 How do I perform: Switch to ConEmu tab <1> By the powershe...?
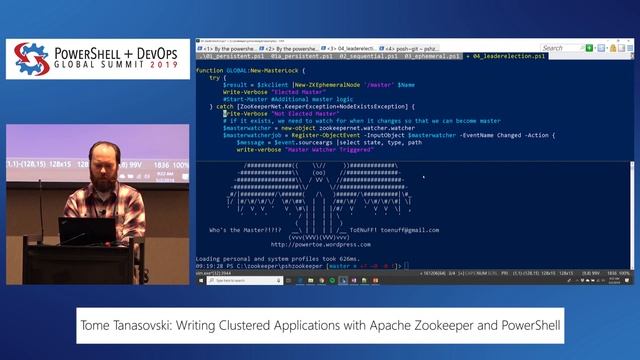pos(227,49)
